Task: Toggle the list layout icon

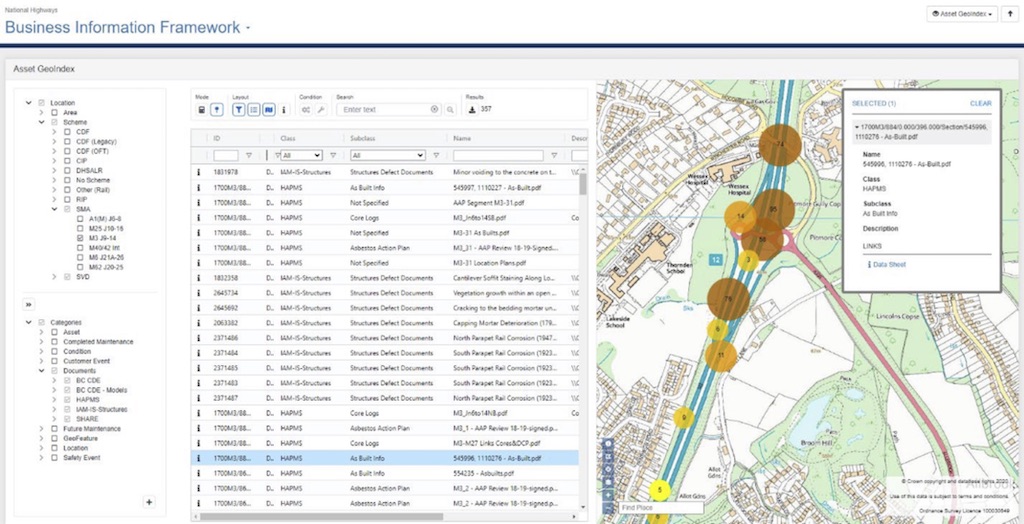Action: click(254, 110)
